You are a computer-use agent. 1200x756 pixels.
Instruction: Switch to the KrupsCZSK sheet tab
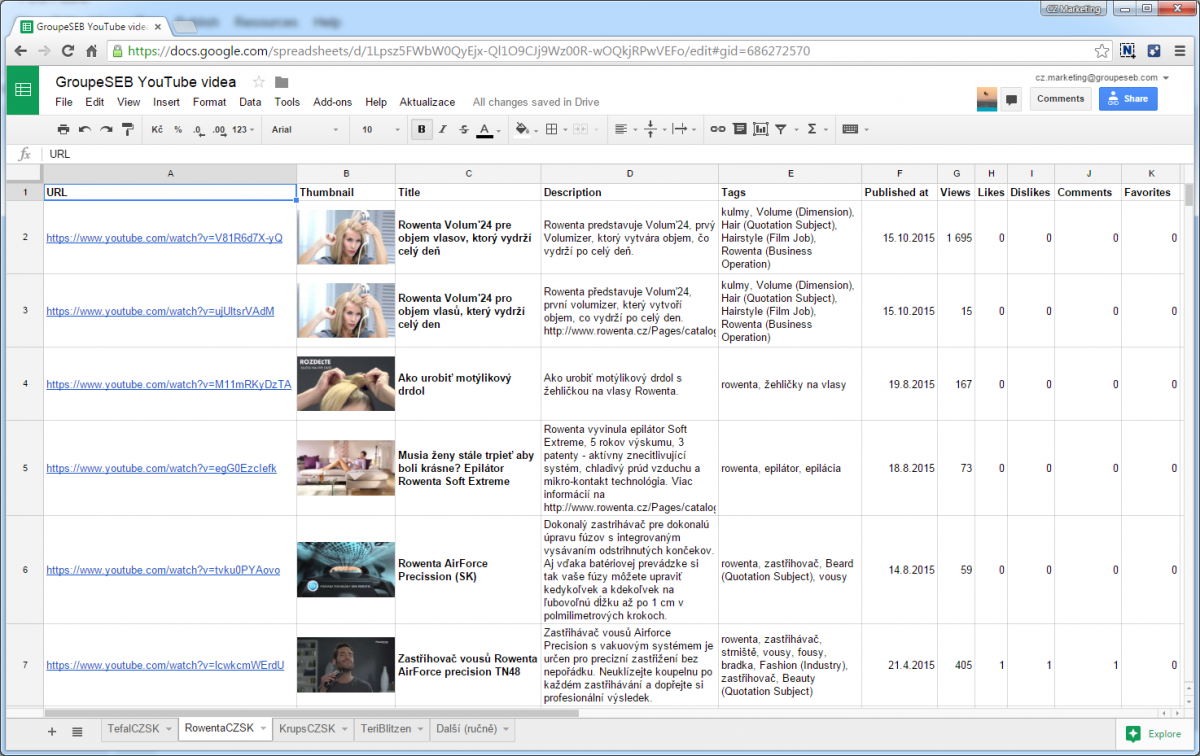coord(308,730)
